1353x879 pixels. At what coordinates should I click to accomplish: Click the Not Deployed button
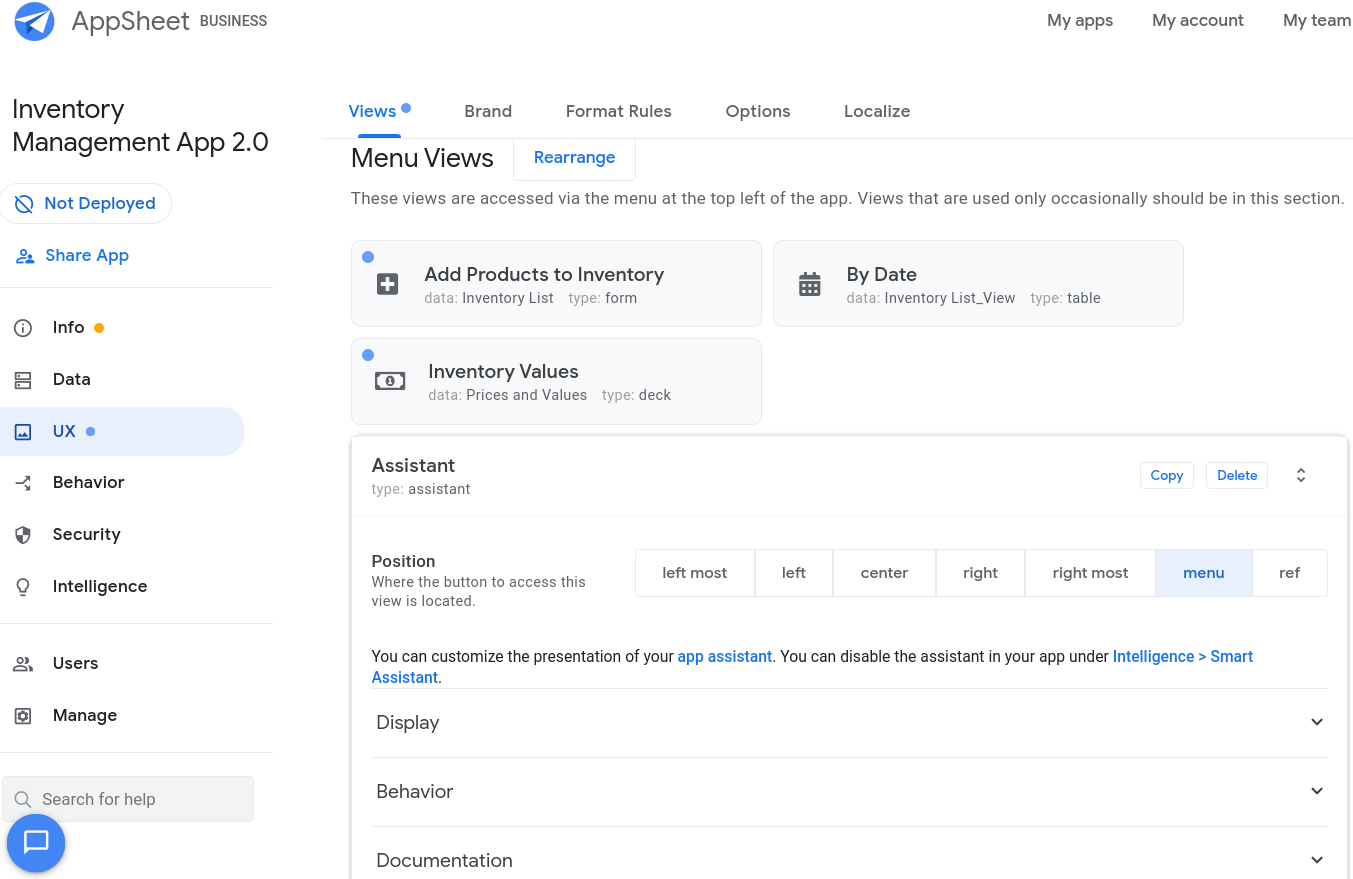click(x=86, y=203)
